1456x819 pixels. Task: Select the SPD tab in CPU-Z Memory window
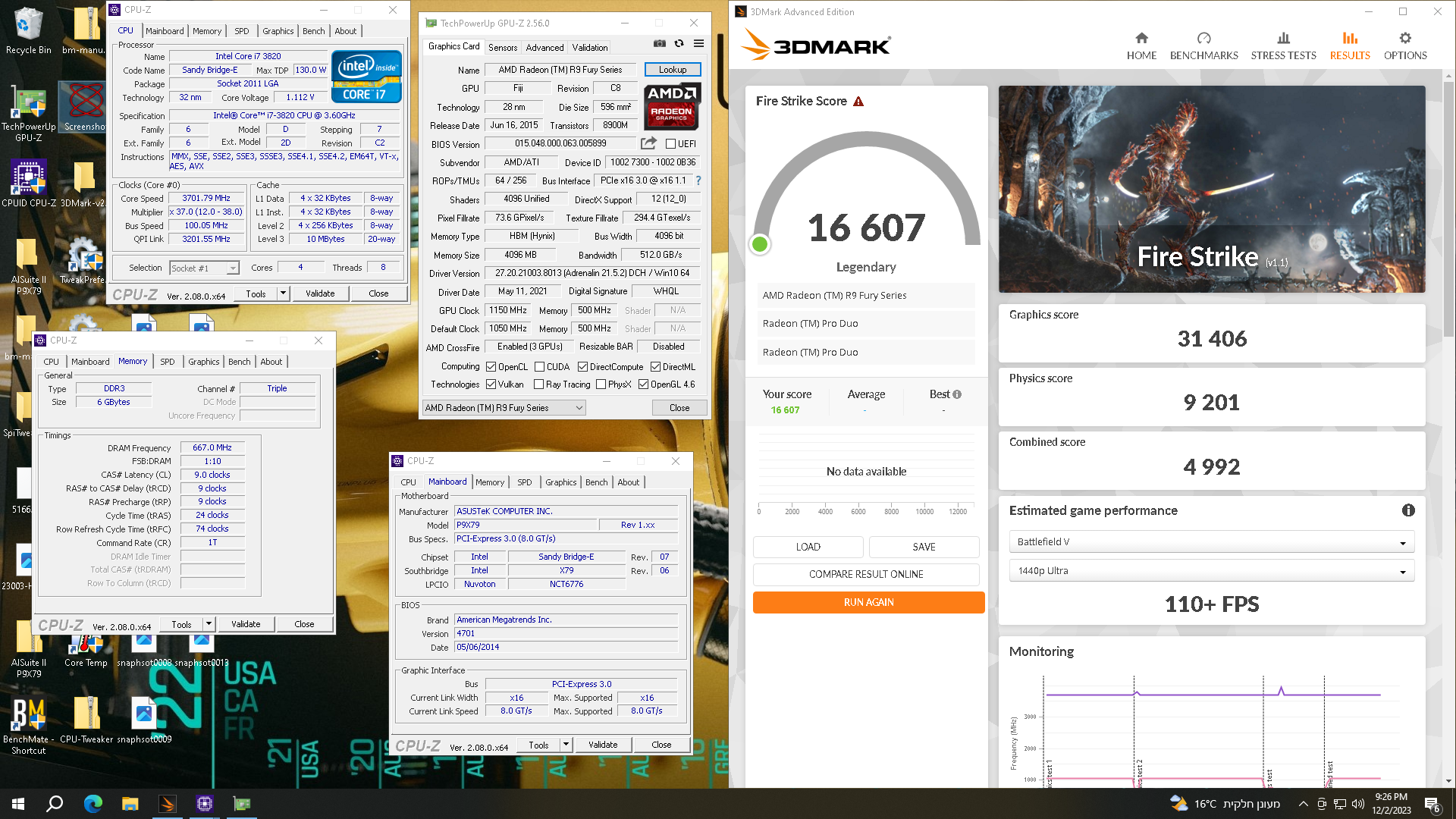(168, 362)
